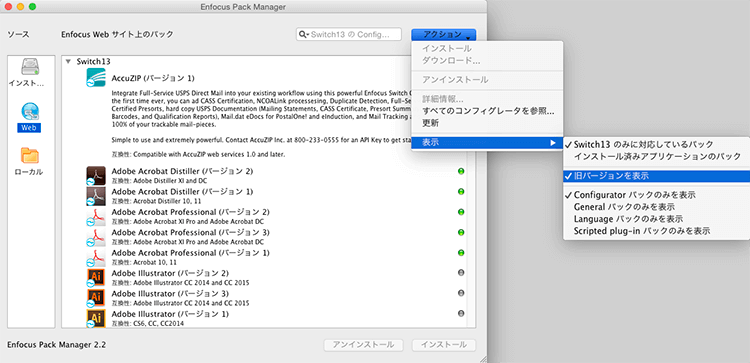This screenshot has height=363, width=750.
Task: Click gray status dot for Illustrator version 3
Action: (461, 293)
